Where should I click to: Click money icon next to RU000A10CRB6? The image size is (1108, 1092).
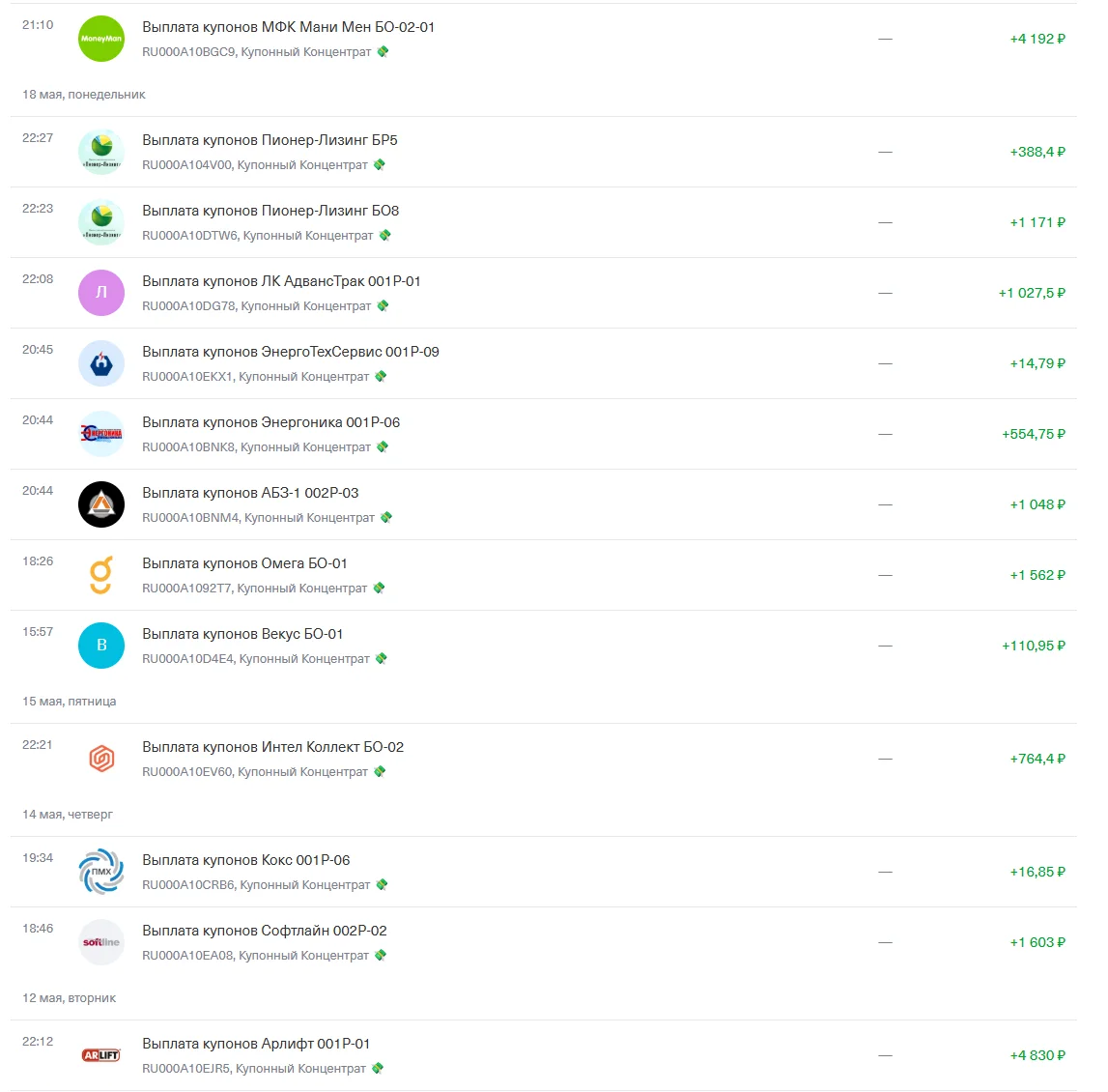(x=382, y=885)
